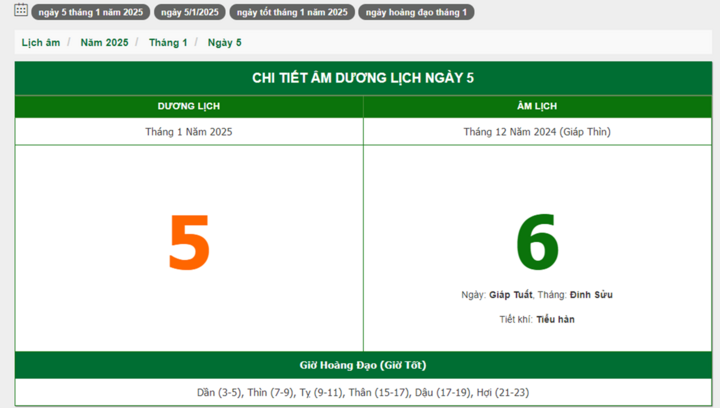Click 'Tháng 12 Năm 2024 (Giáp Thìn)' lunar label

tap(538, 131)
